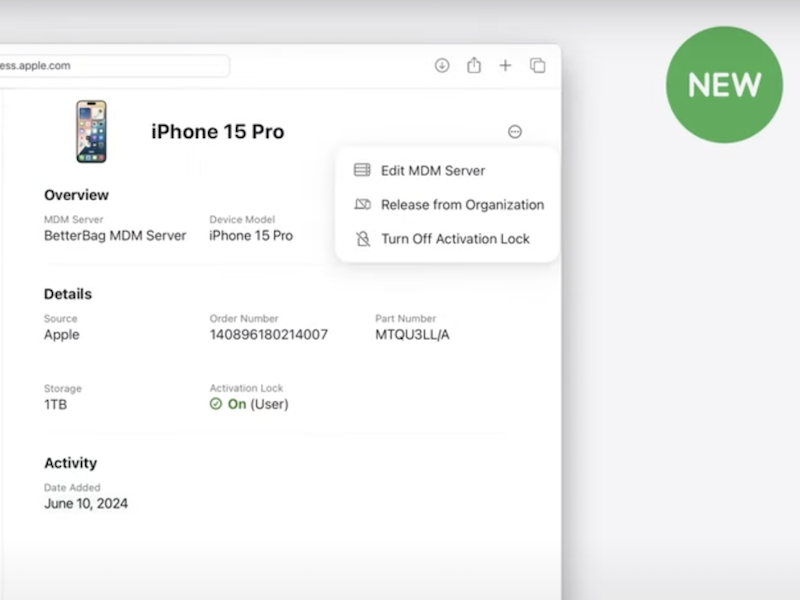This screenshot has height=600, width=800.
Task: Click the green Activation Lock checkmark icon
Action: (216, 404)
